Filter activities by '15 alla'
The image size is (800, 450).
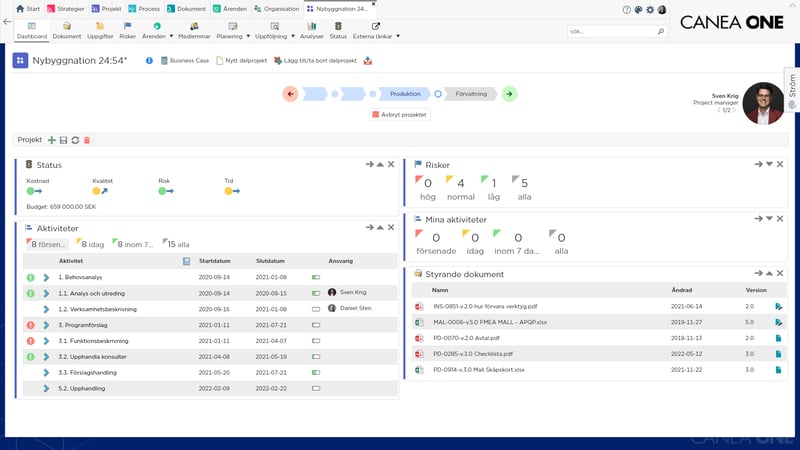coord(177,243)
